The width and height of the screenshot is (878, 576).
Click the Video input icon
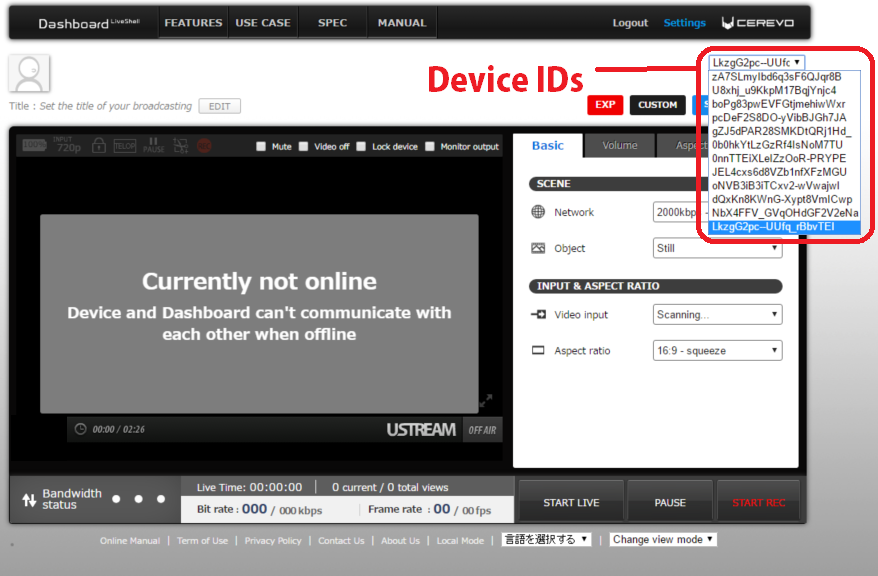click(x=538, y=315)
